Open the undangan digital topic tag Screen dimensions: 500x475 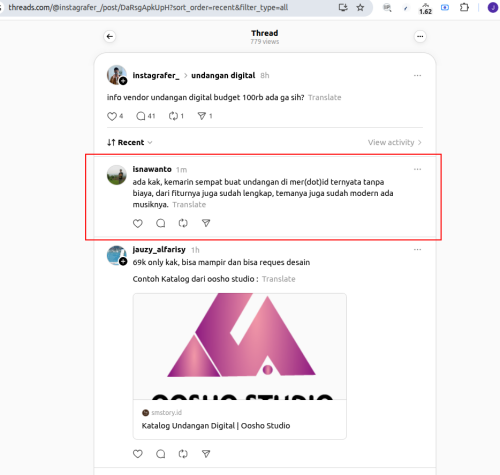[223, 76]
